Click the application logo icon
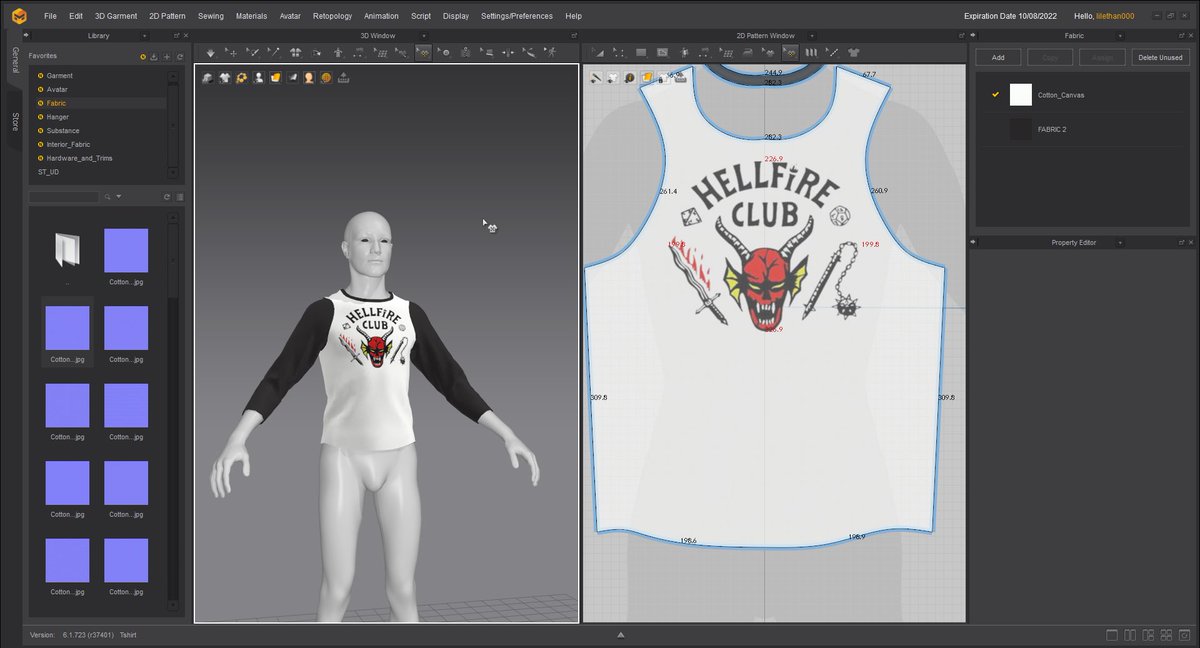Screen dimensions: 1200x648 coord(19,16)
